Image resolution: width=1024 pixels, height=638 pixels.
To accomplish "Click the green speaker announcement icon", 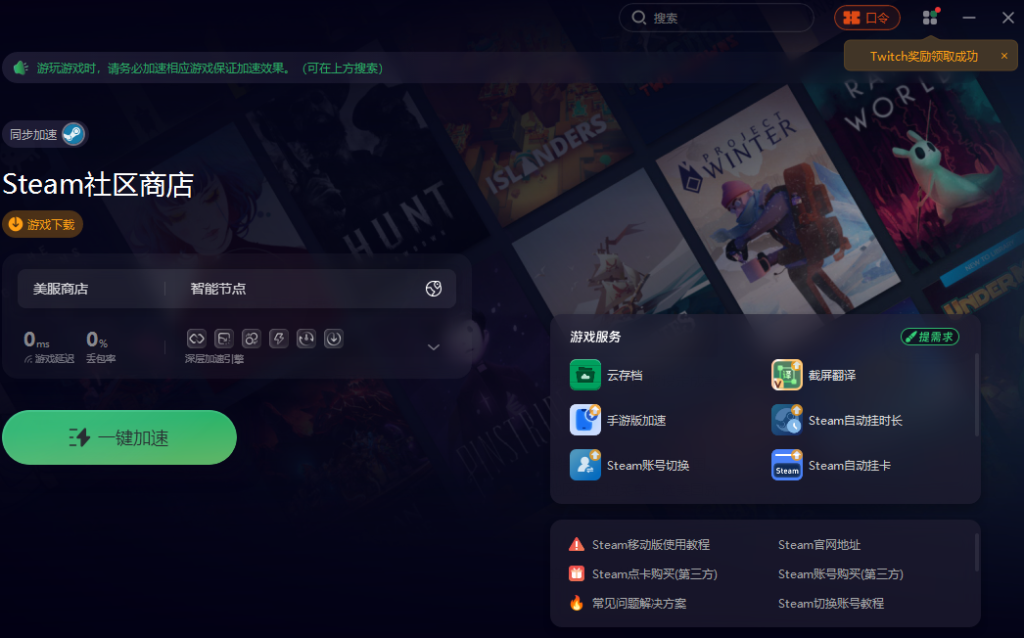I will [x=21, y=68].
